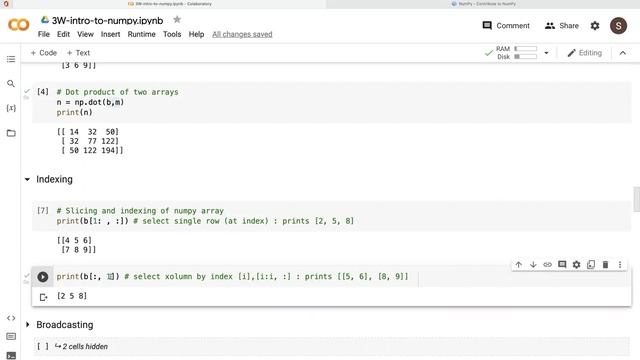The height and width of the screenshot is (360, 640).
Task: Open the Files folder panel
Action: [x=11, y=133]
